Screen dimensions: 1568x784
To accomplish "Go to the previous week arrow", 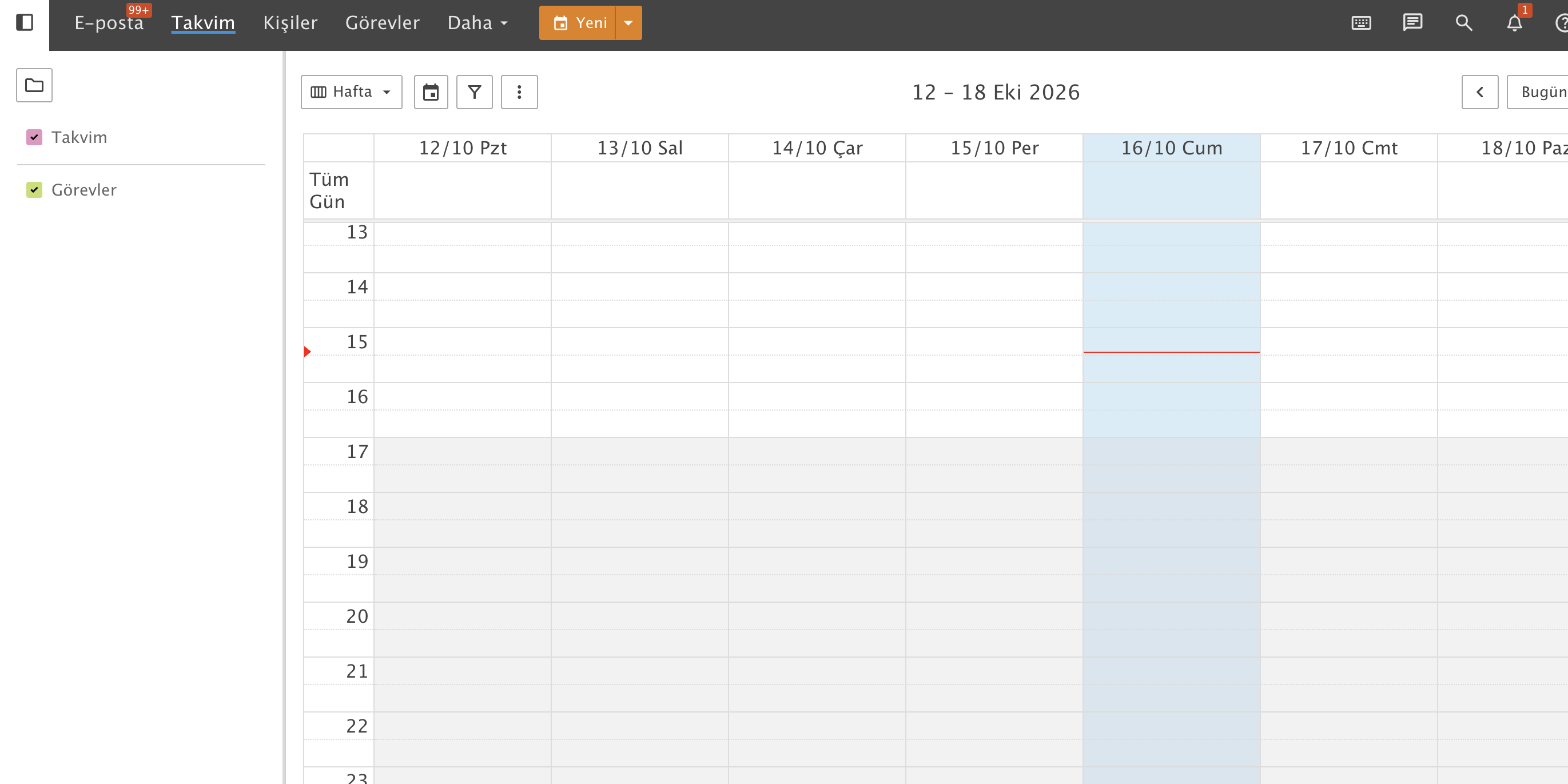I will [x=1480, y=93].
